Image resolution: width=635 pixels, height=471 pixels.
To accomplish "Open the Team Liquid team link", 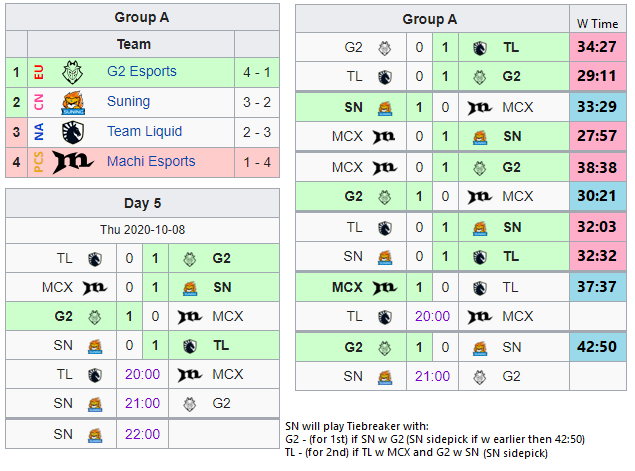I will 145,131.
